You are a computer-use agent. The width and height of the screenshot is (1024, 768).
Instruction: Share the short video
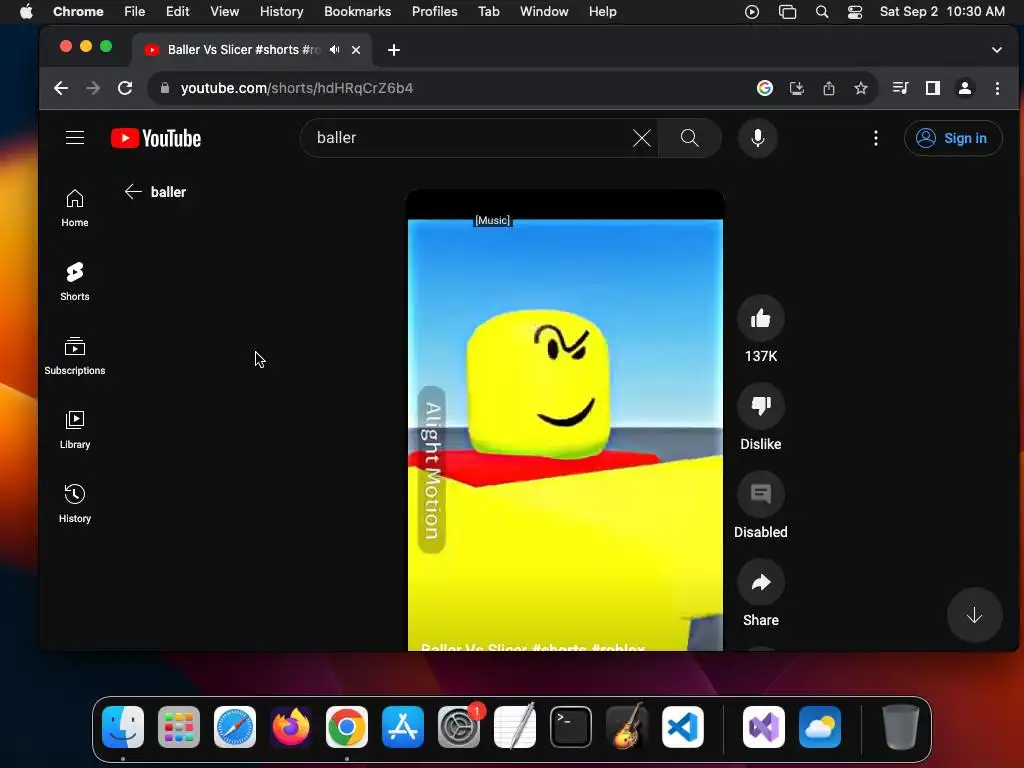point(761,583)
